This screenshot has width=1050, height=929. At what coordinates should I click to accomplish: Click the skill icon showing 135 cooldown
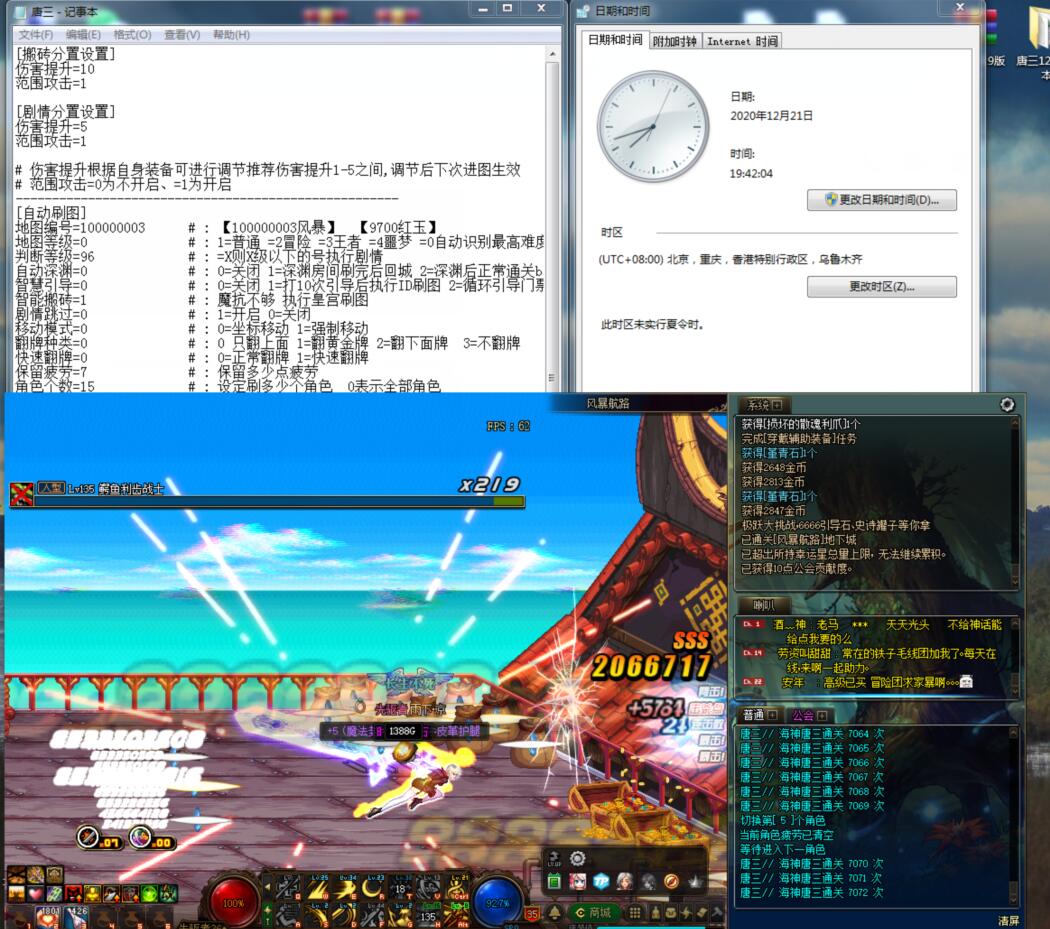[429, 915]
